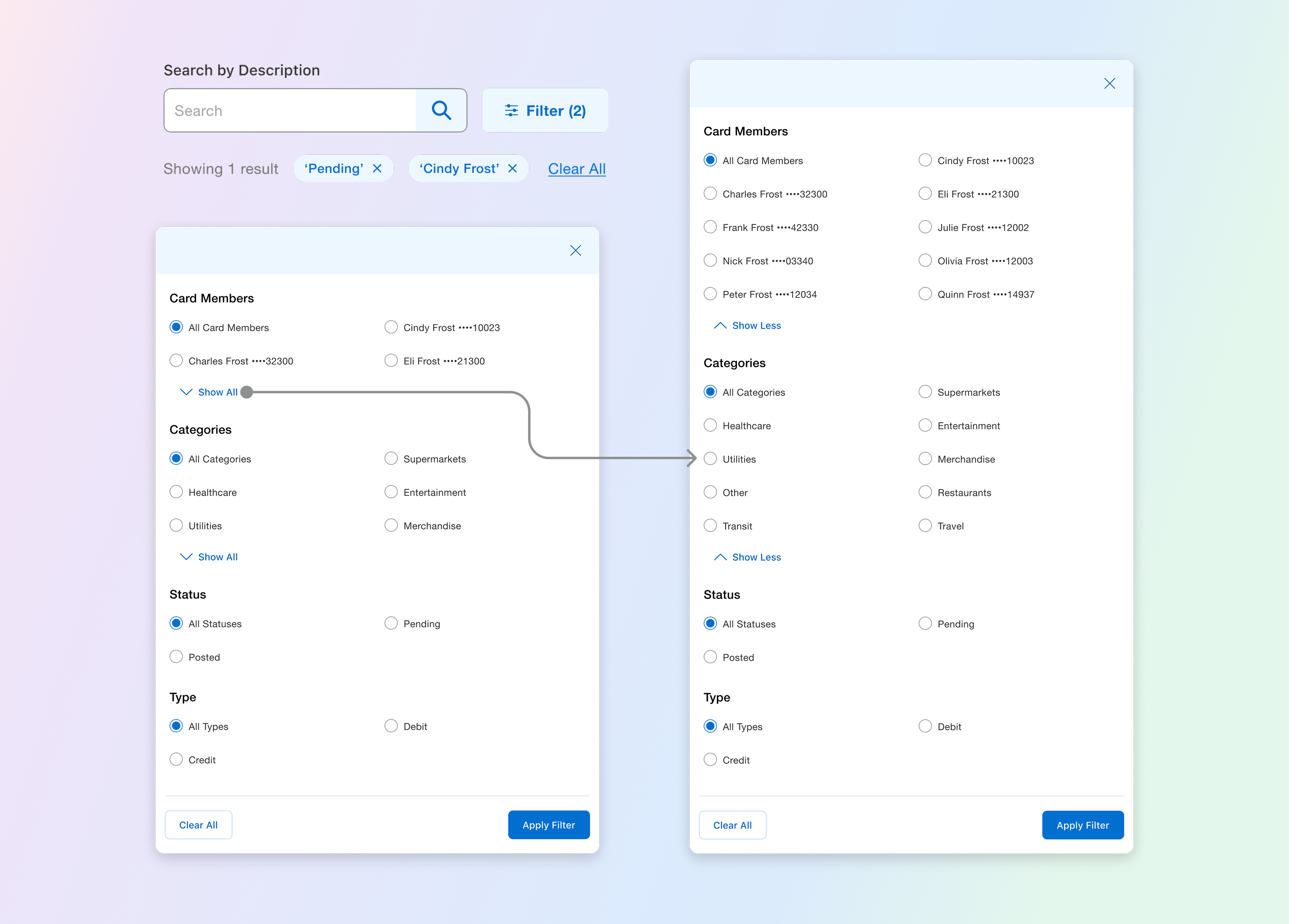The height and width of the screenshot is (924, 1289).
Task: Select Cindy Frost ••••10023 in right panel
Action: pos(925,160)
